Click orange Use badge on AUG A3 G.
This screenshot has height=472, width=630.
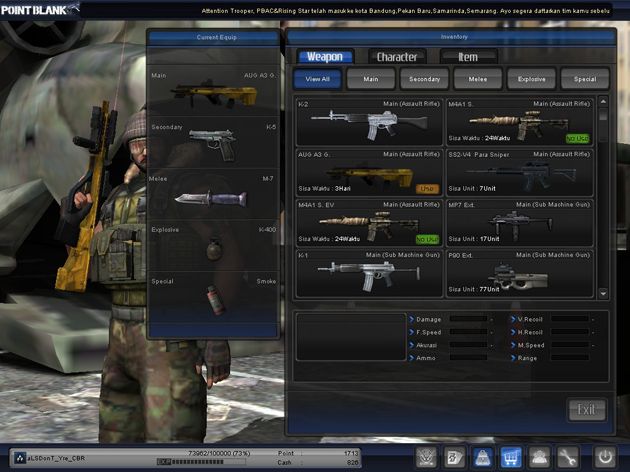(427, 188)
